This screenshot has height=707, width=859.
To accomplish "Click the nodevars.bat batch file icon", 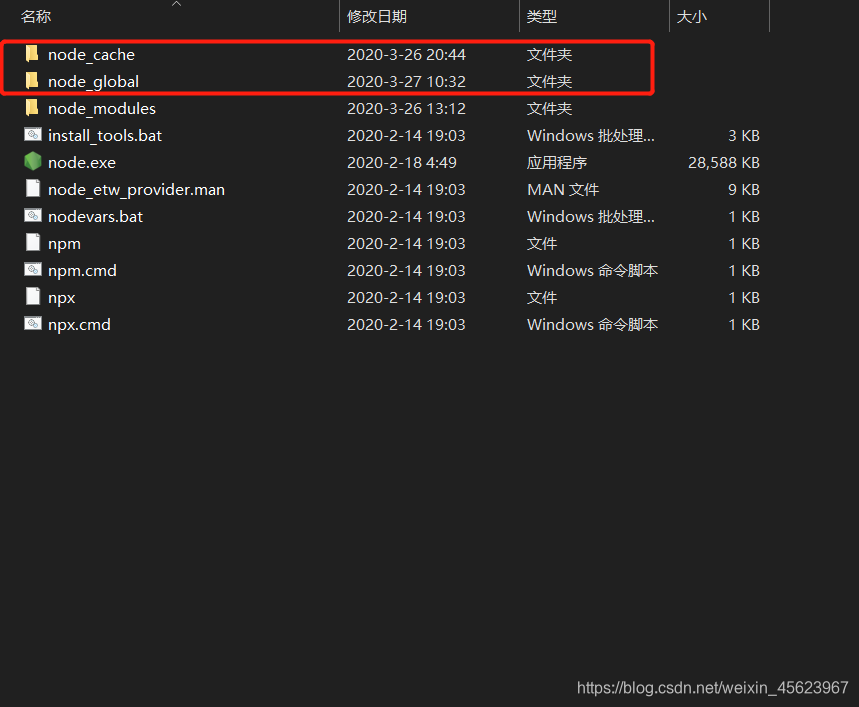I will point(33,215).
